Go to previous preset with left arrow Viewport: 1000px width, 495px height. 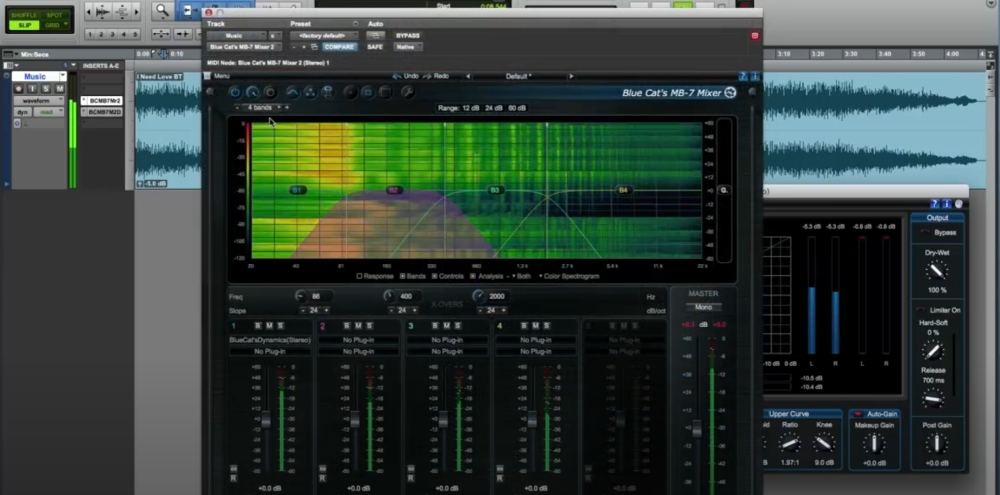468,77
